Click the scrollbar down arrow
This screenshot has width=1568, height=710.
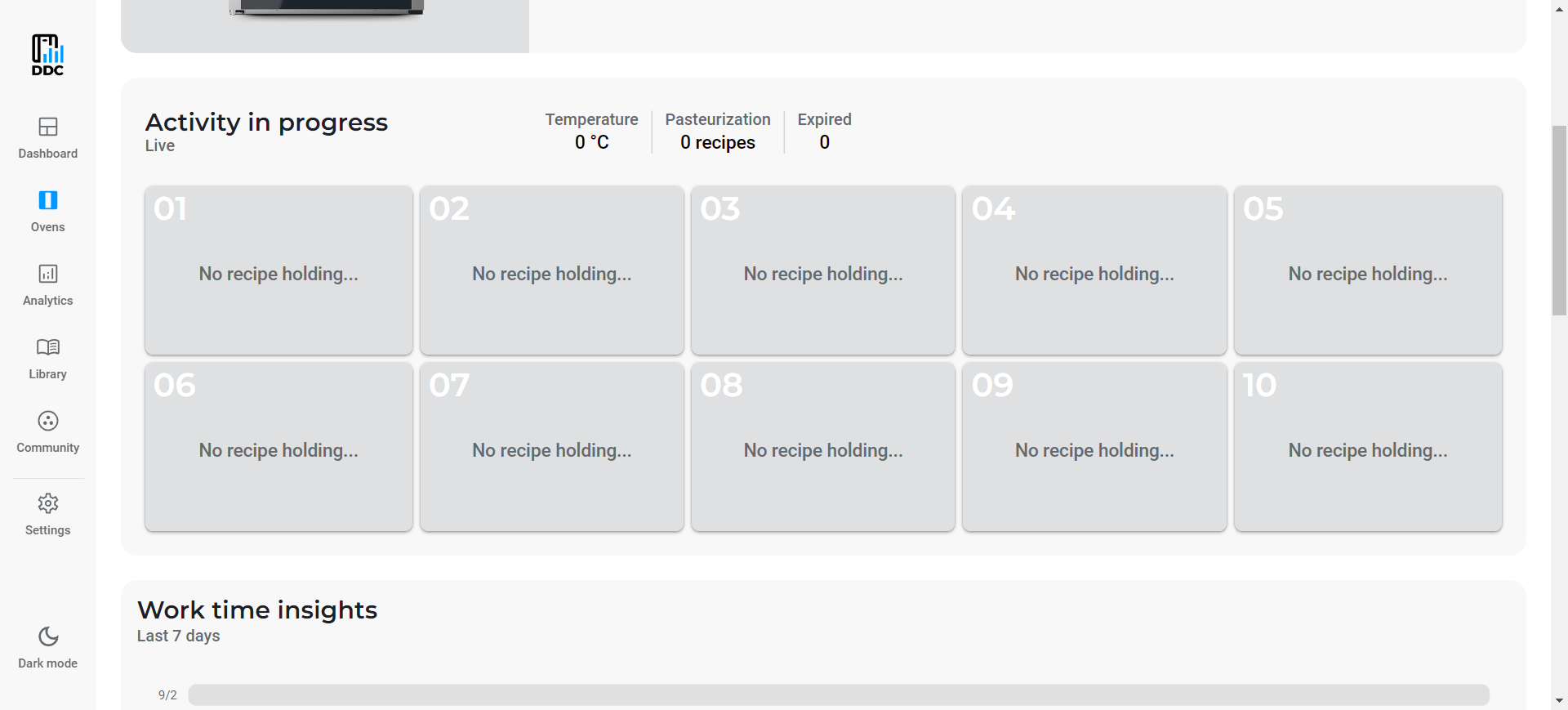coord(1559,701)
